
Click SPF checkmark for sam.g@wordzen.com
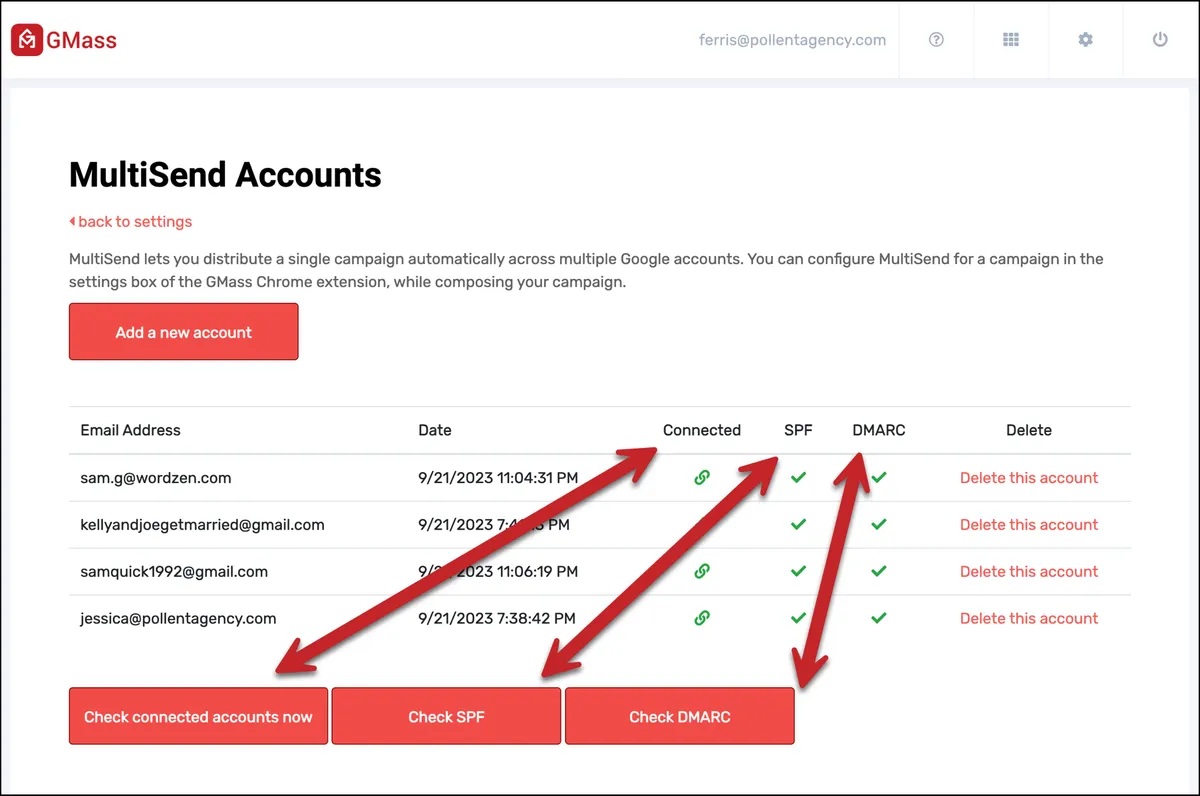(798, 478)
